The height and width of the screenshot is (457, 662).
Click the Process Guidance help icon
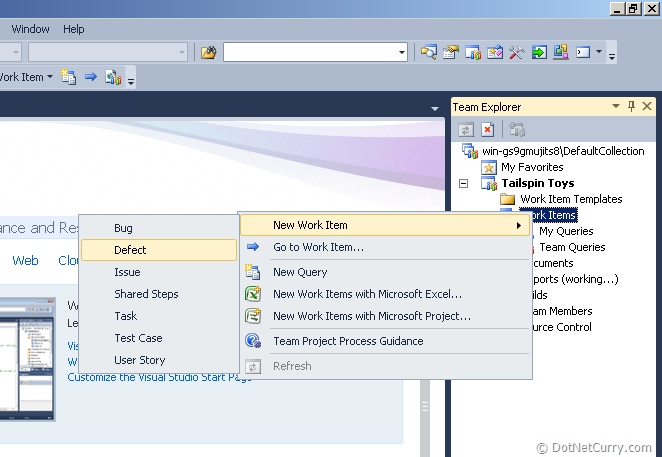[x=253, y=340]
